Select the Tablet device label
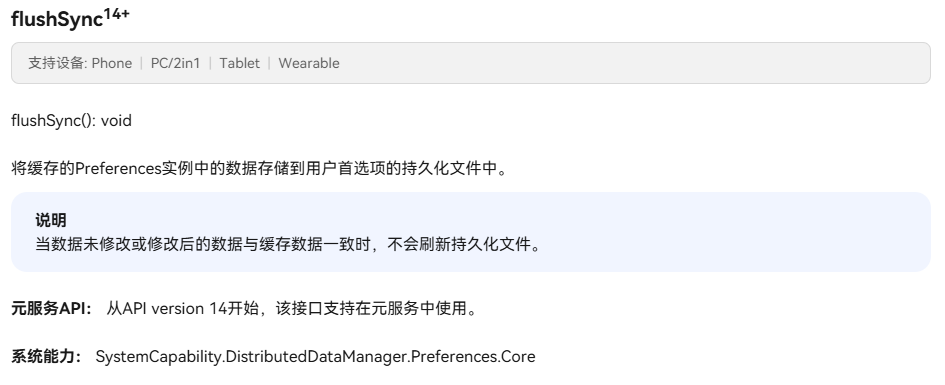 [x=239, y=63]
